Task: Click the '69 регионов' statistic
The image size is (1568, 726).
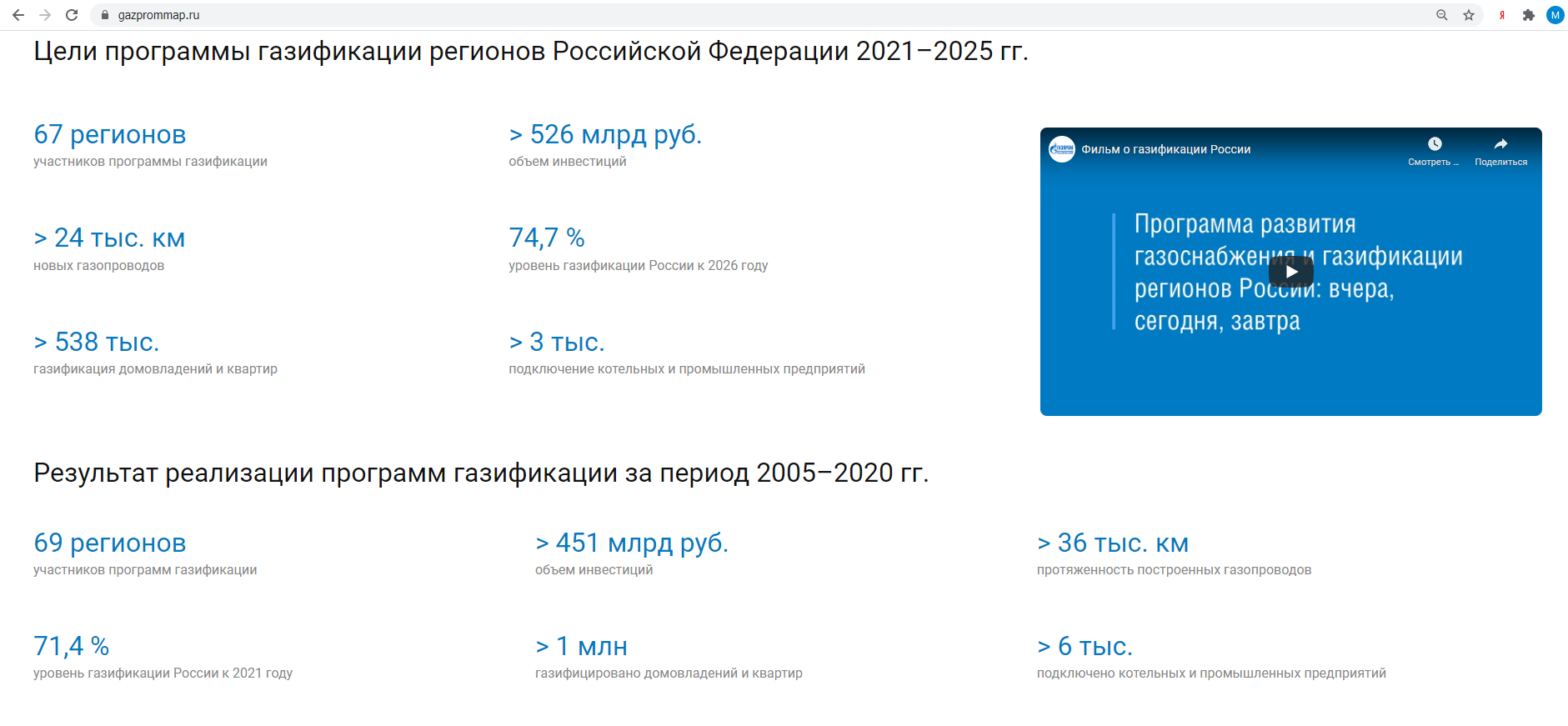Action: coord(110,543)
